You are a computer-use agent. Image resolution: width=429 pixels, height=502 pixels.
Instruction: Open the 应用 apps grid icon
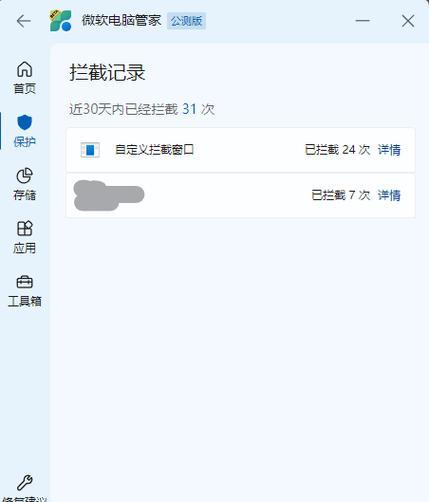25,229
